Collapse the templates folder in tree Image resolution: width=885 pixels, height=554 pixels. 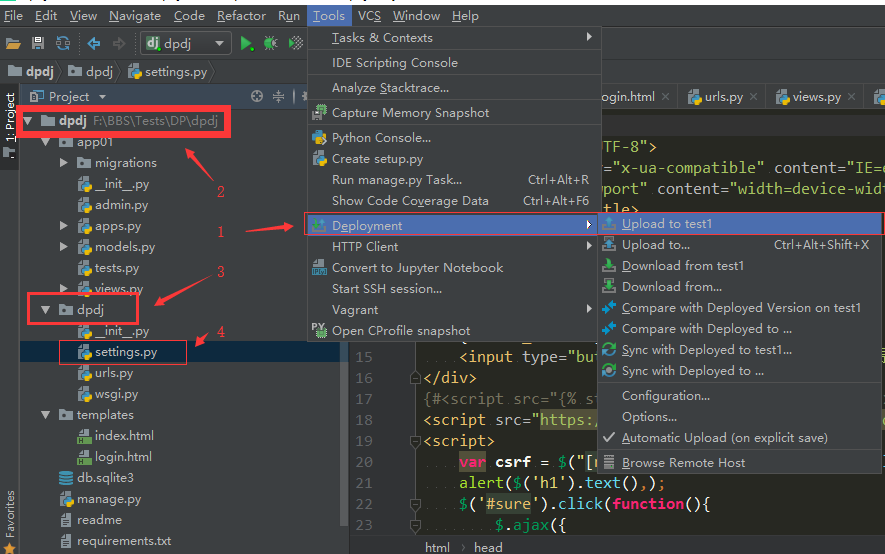tap(45, 415)
